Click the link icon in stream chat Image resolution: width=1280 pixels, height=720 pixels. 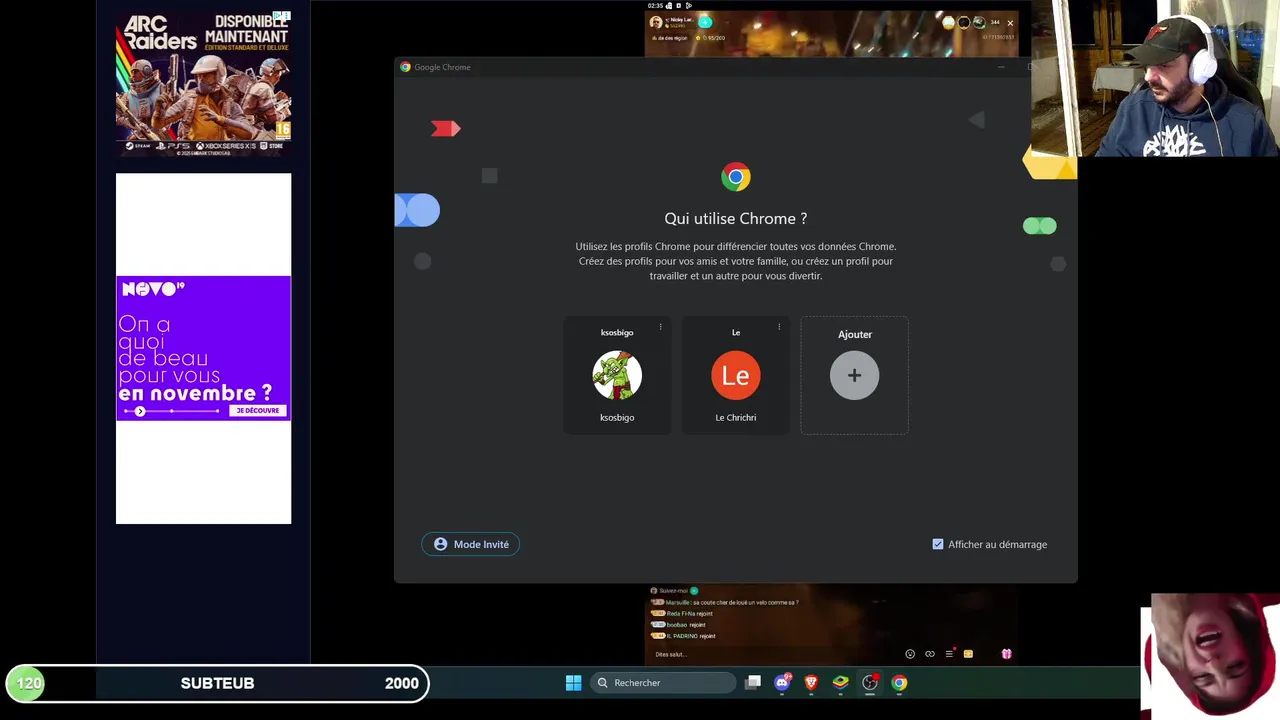point(930,654)
